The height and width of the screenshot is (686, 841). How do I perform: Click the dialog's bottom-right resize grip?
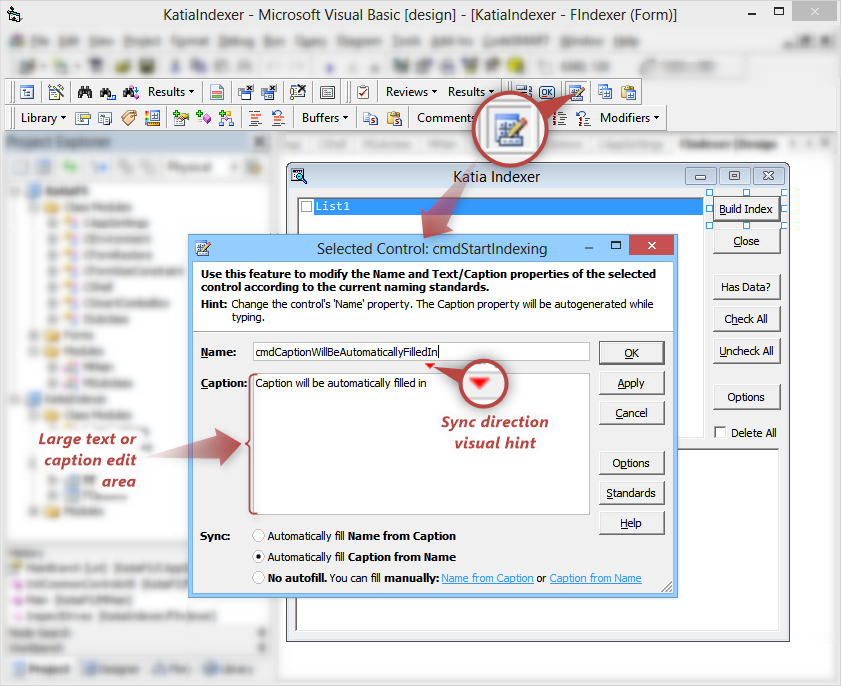(x=667, y=587)
